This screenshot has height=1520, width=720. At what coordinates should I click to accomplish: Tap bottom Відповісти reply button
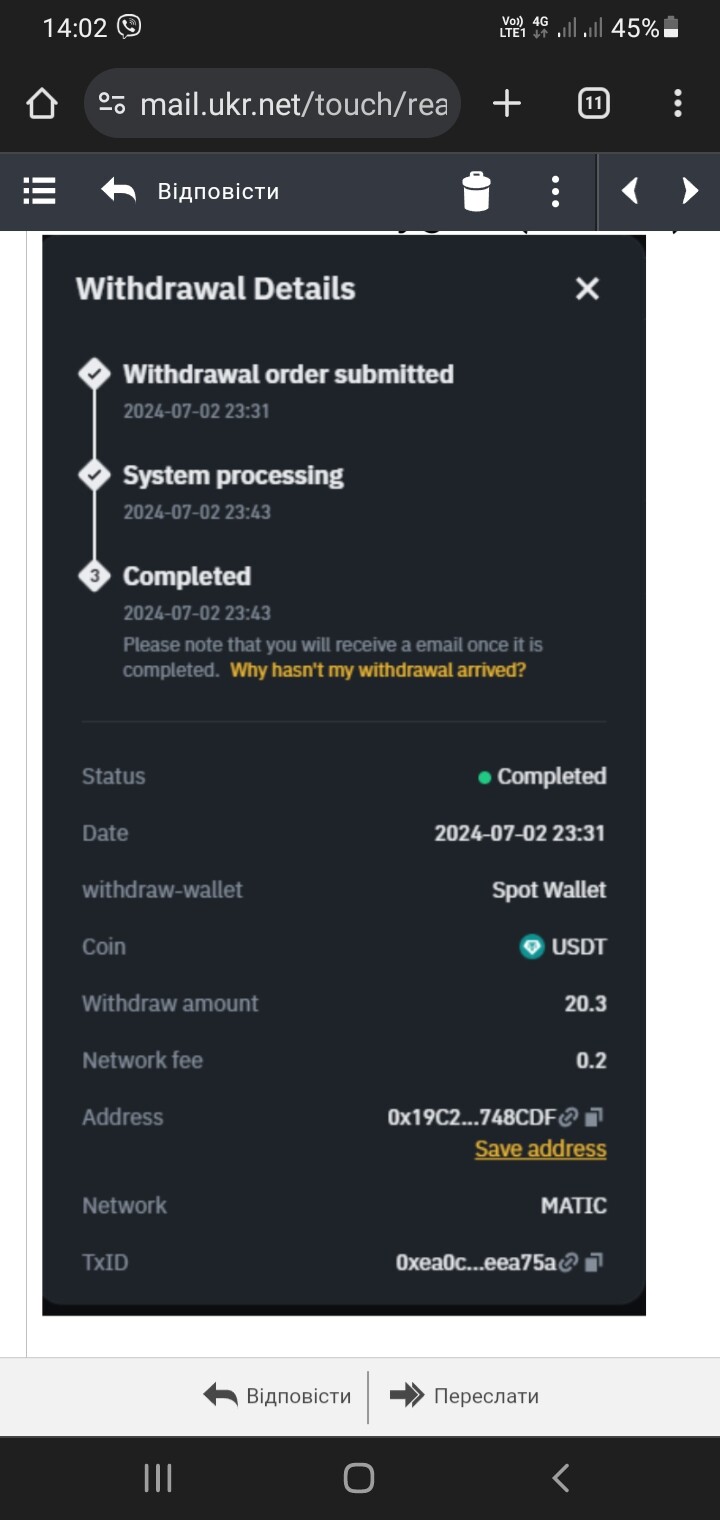(277, 1396)
